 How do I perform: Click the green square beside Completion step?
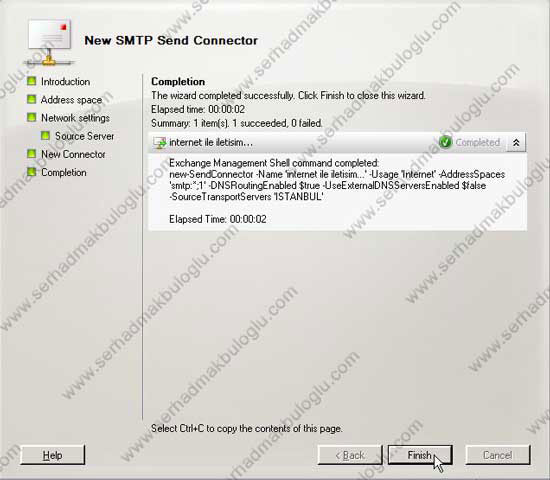32,172
